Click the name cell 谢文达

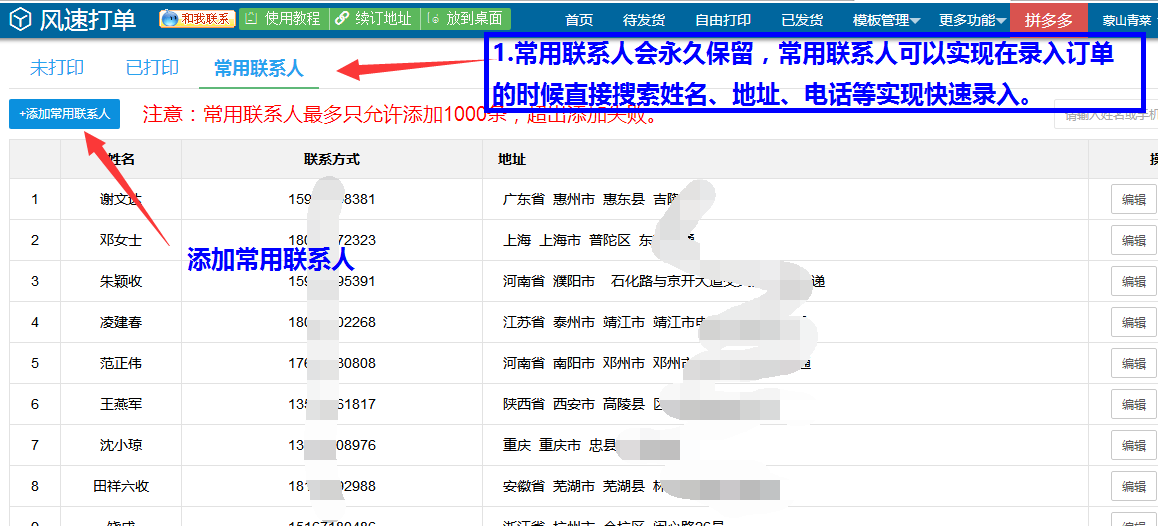click(x=121, y=199)
